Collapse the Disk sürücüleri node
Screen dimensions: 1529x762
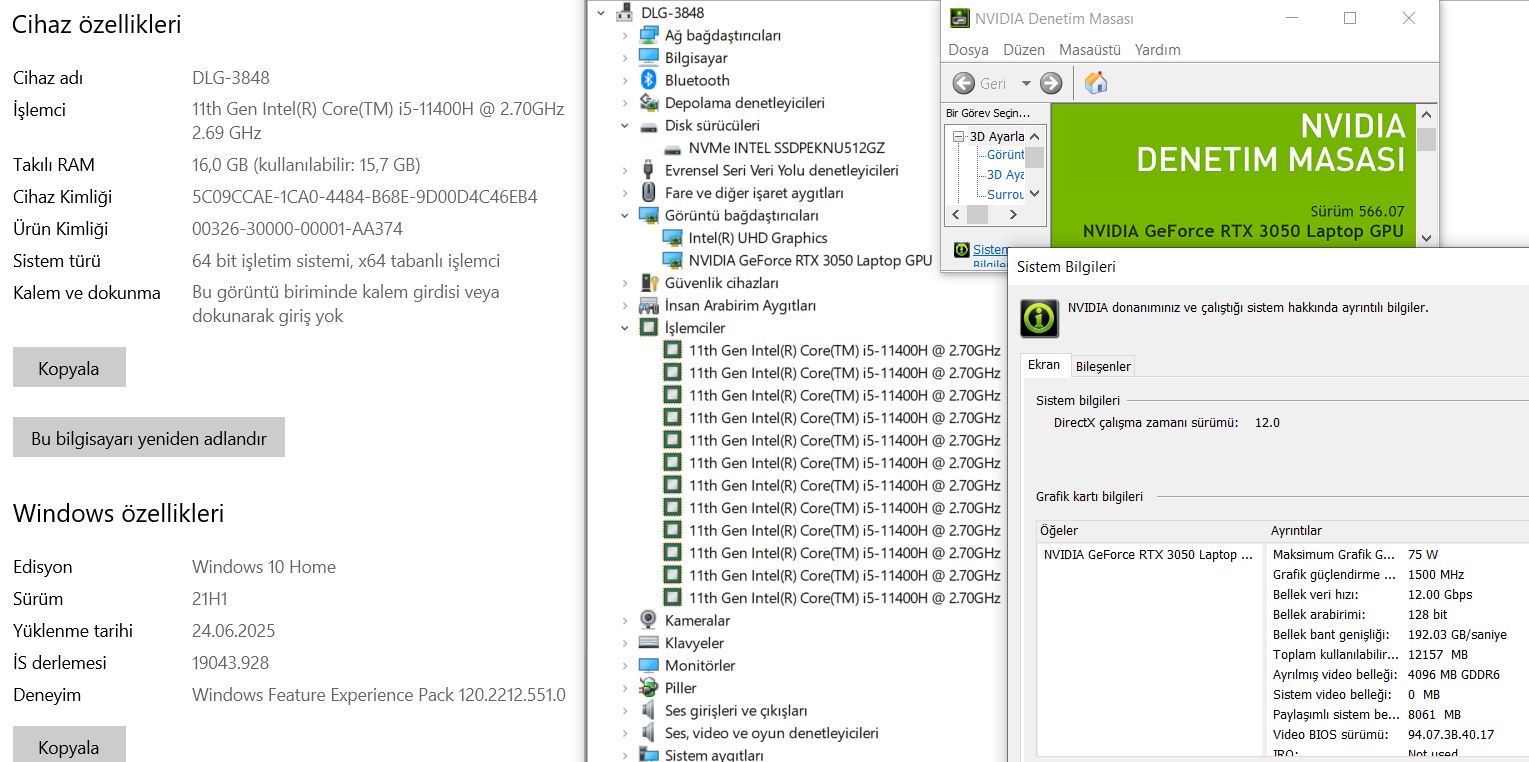(x=625, y=125)
